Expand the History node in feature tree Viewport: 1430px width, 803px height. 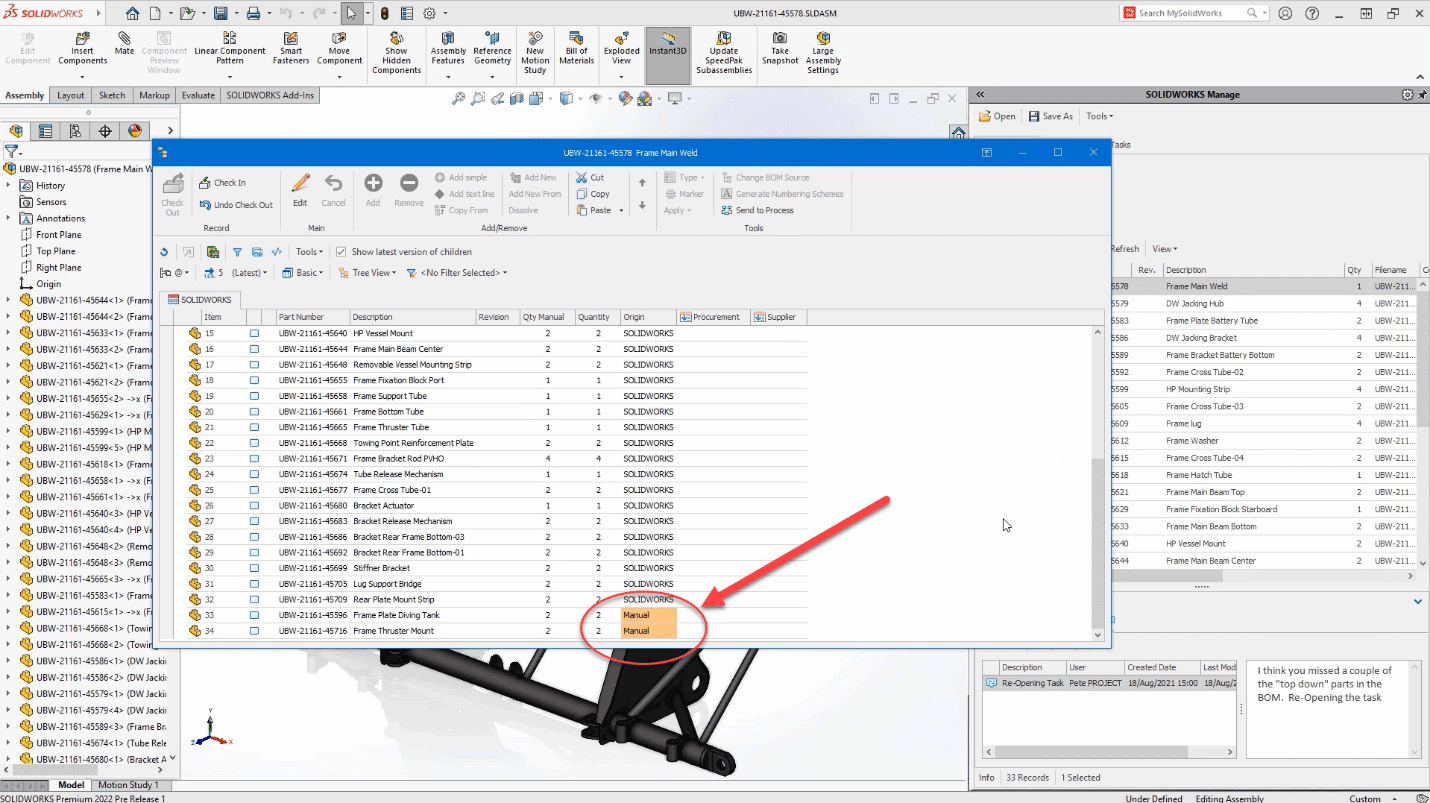coord(8,185)
